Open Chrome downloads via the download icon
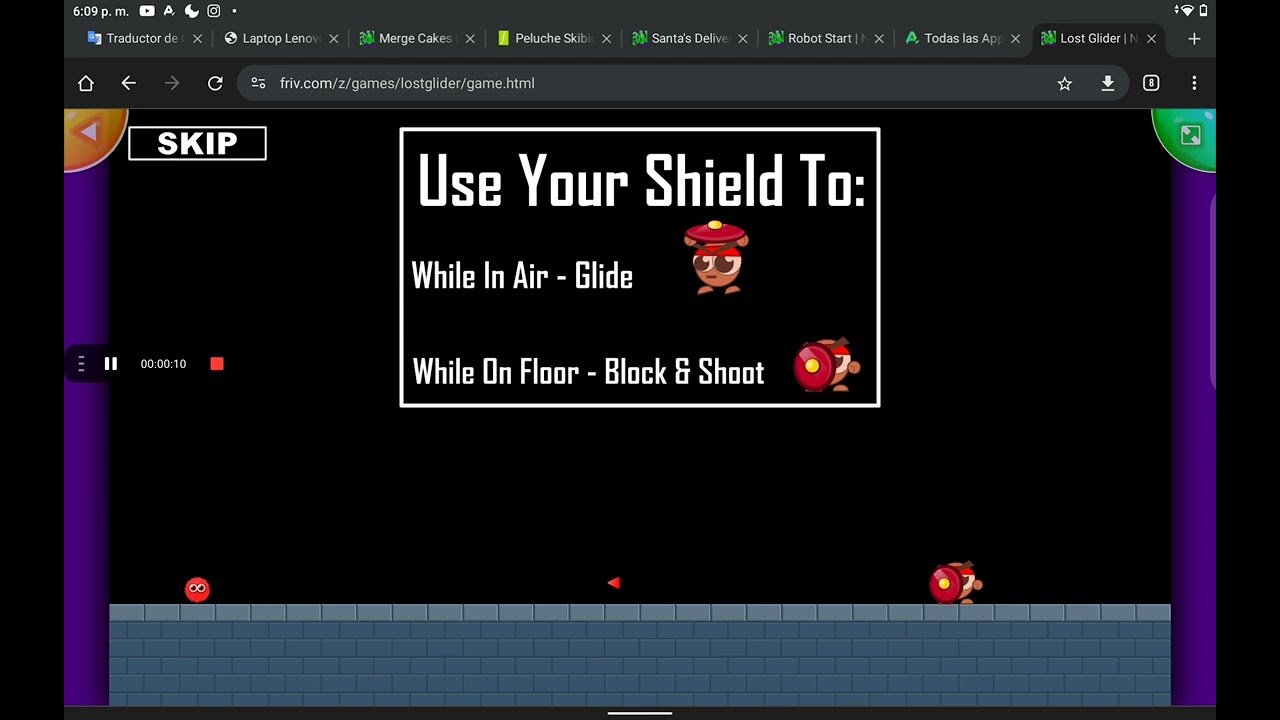This screenshot has height=720, width=1280. (x=1108, y=84)
